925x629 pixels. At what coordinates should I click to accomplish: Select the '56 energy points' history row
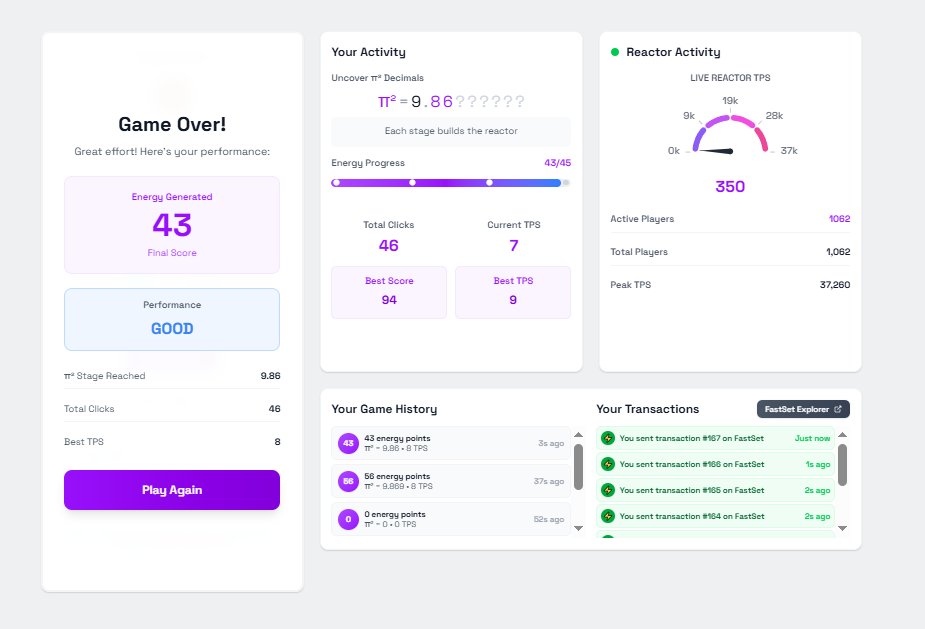451,481
